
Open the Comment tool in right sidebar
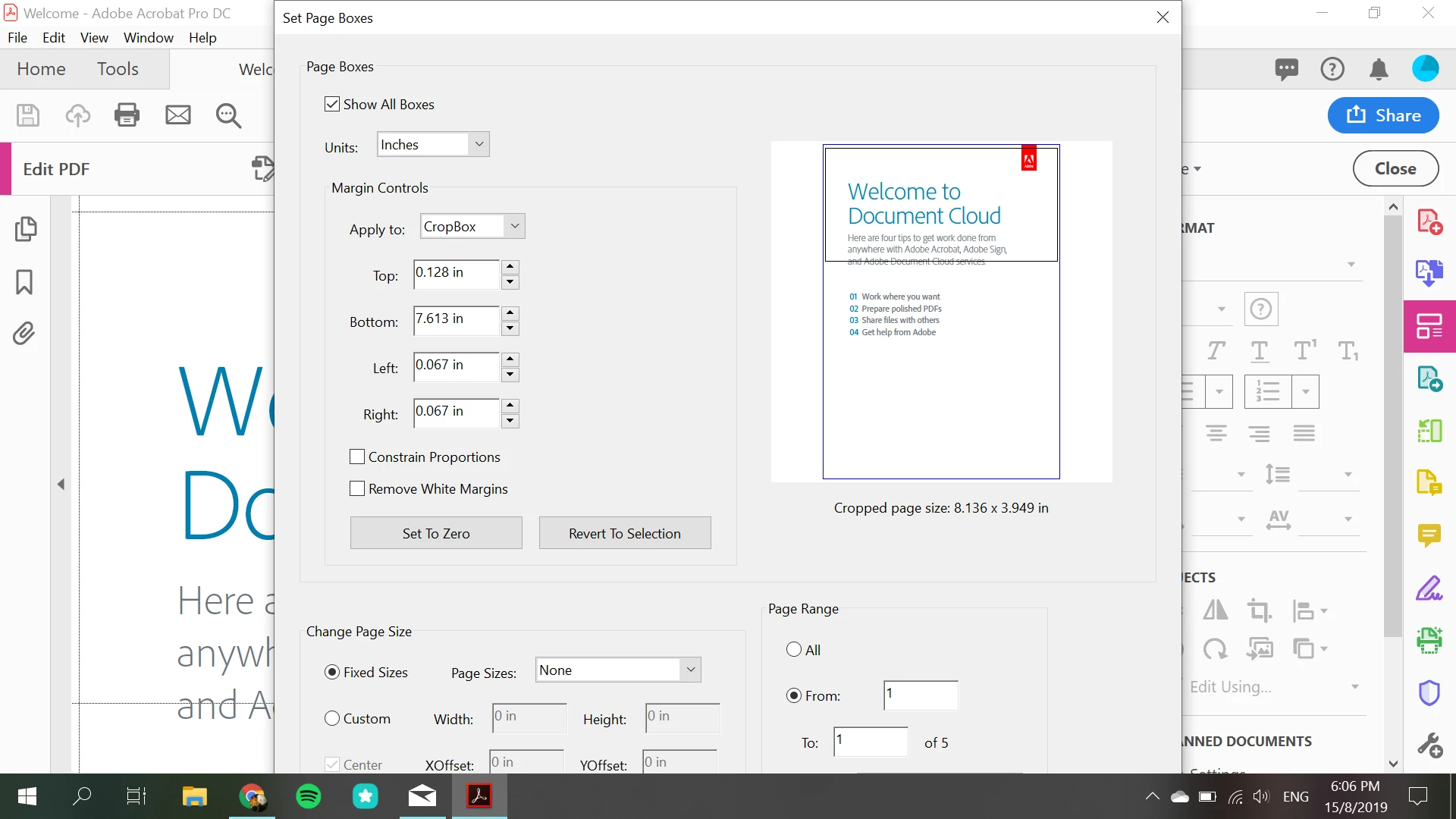[1429, 535]
